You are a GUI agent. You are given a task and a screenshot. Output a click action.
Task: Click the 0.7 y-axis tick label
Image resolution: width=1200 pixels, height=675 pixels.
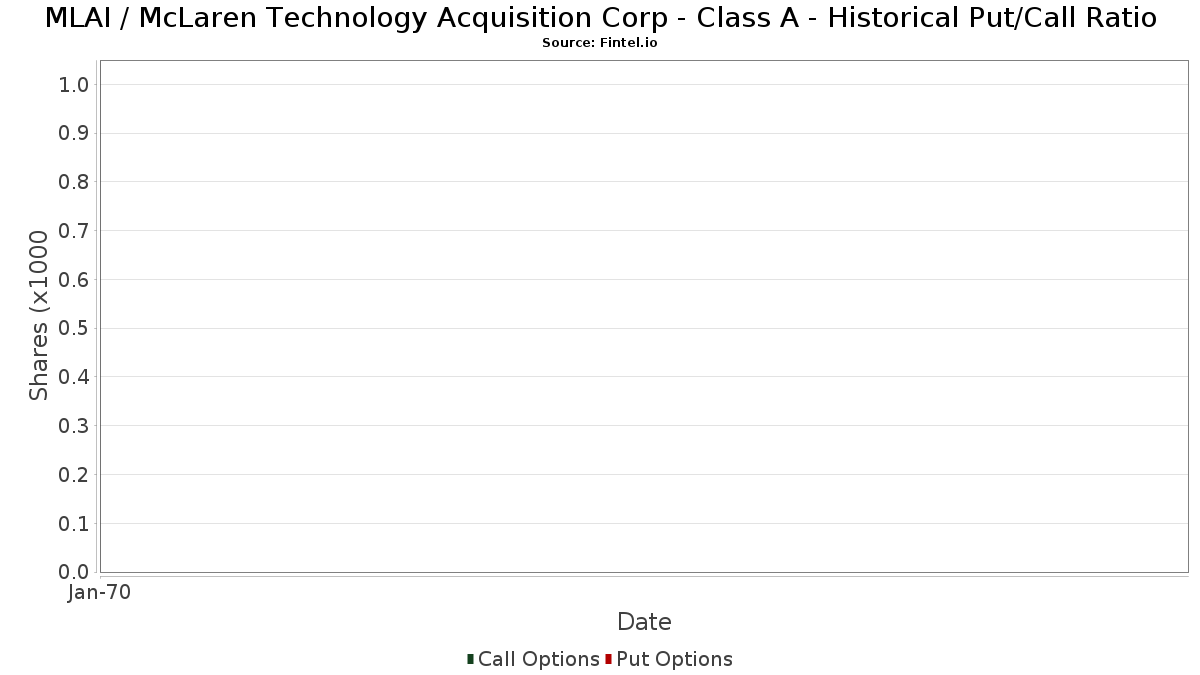[x=75, y=231]
